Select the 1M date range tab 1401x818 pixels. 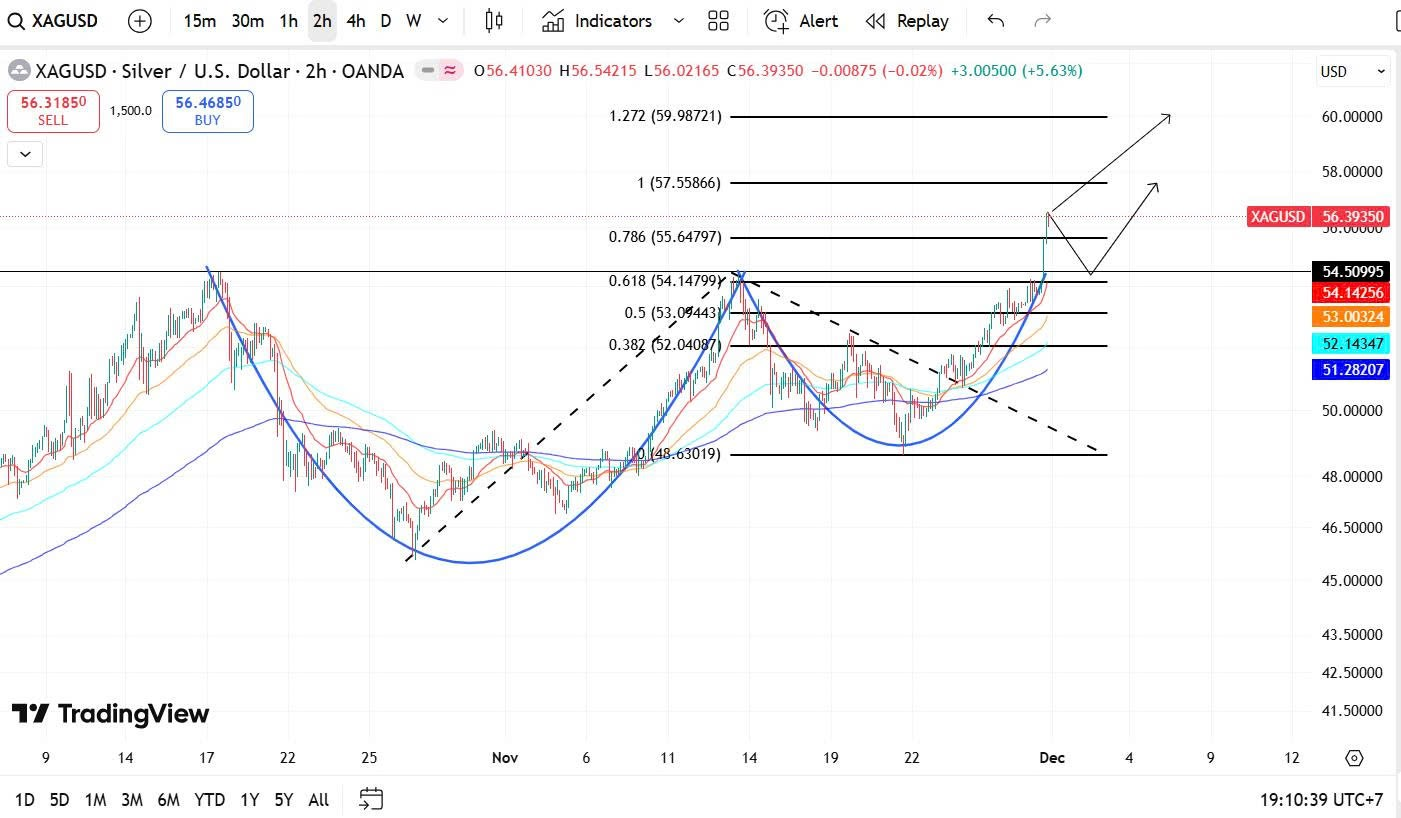tap(95, 799)
